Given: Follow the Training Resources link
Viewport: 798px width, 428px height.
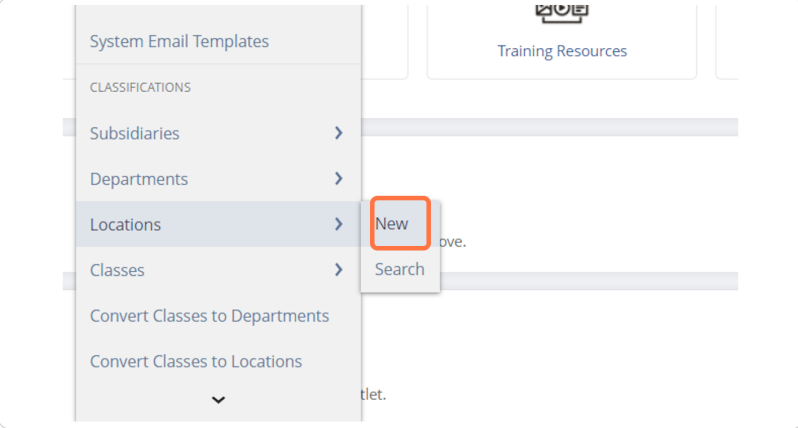Looking at the screenshot, I should point(562,51).
